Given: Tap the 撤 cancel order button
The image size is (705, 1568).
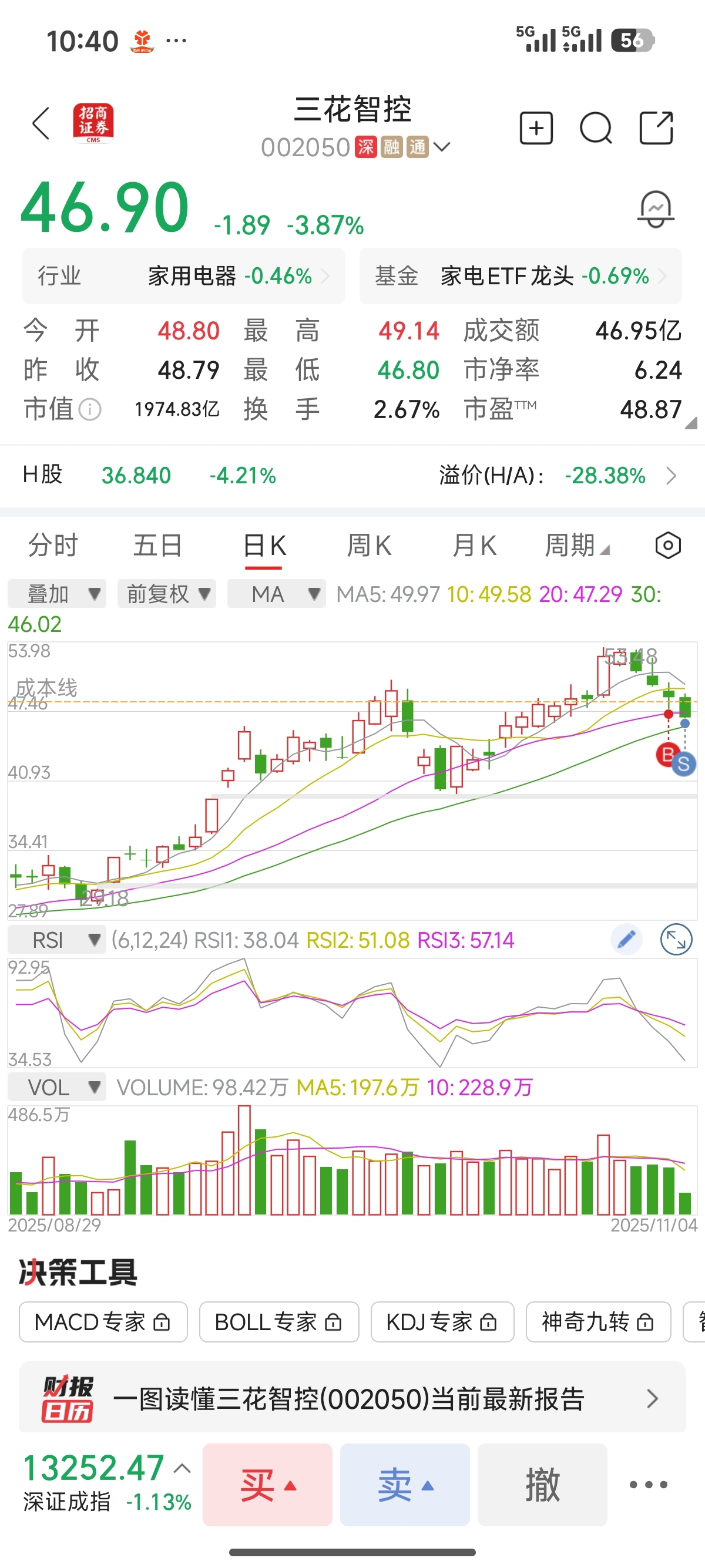Looking at the screenshot, I should click(542, 1485).
